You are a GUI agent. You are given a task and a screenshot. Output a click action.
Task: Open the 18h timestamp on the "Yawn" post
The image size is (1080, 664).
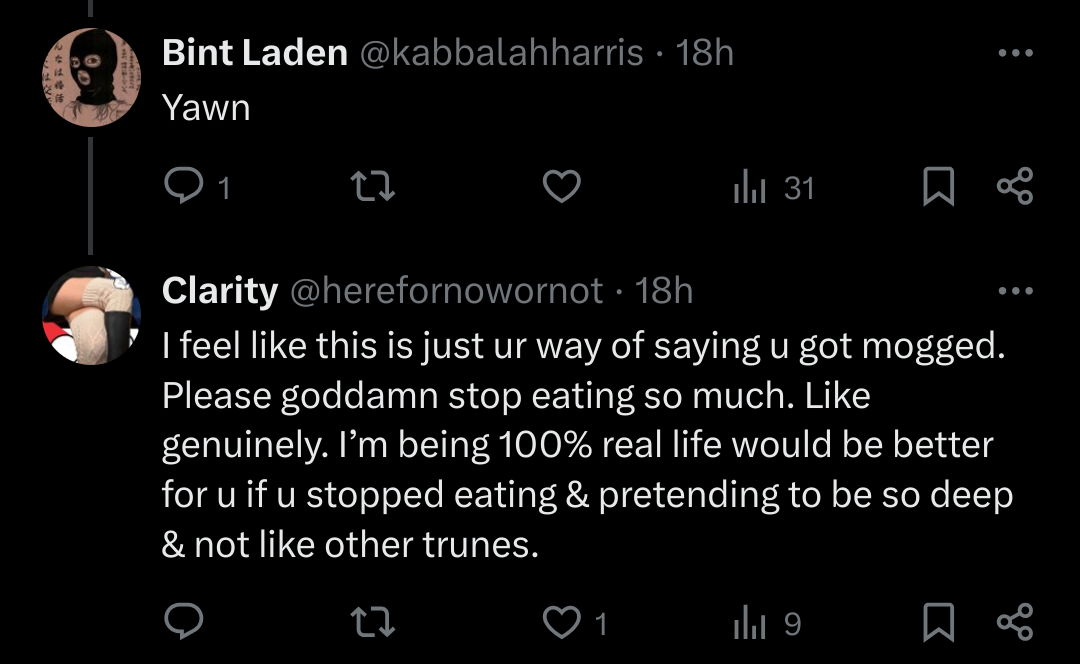click(x=705, y=53)
